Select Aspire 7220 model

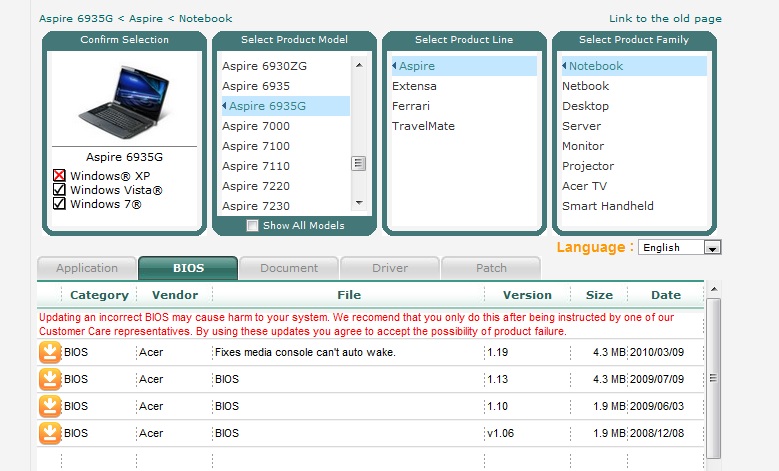(x=286, y=186)
